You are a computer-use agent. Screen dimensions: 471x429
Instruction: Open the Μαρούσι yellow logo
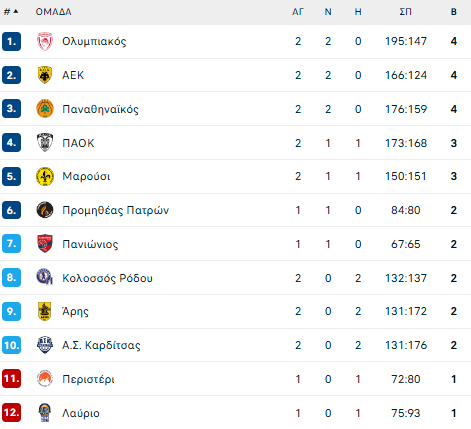pyautogui.click(x=45, y=176)
